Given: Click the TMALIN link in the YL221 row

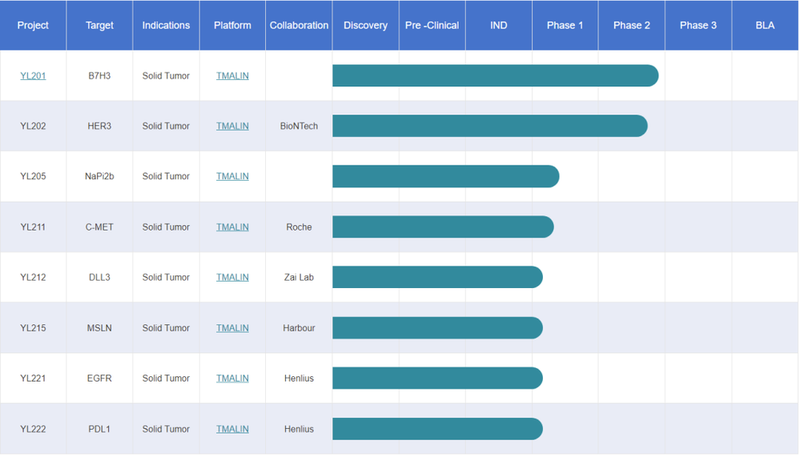Looking at the screenshot, I should point(232,378).
